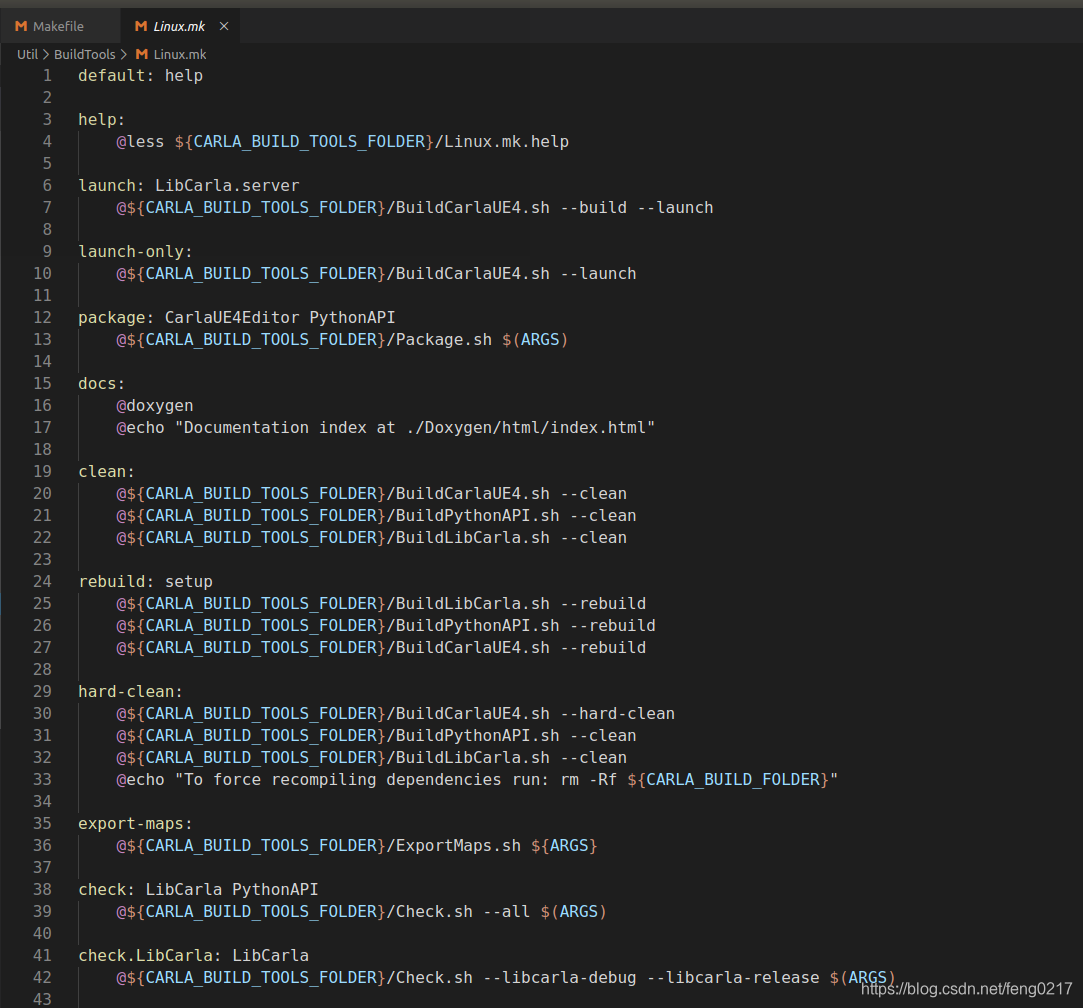Click '--libcarla-debug' flag on line 42
This screenshot has width=1083, height=1008.
[559, 978]
